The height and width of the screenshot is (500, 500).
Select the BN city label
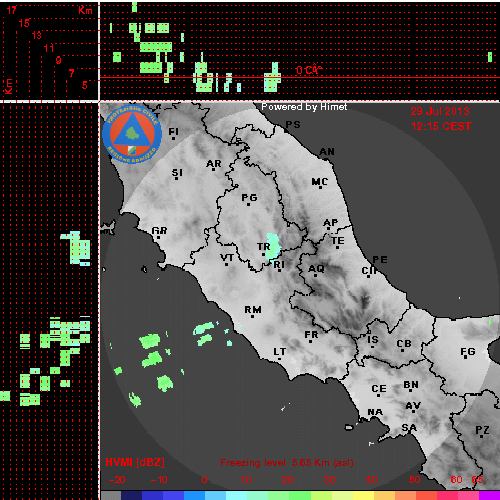pos(411,385)
